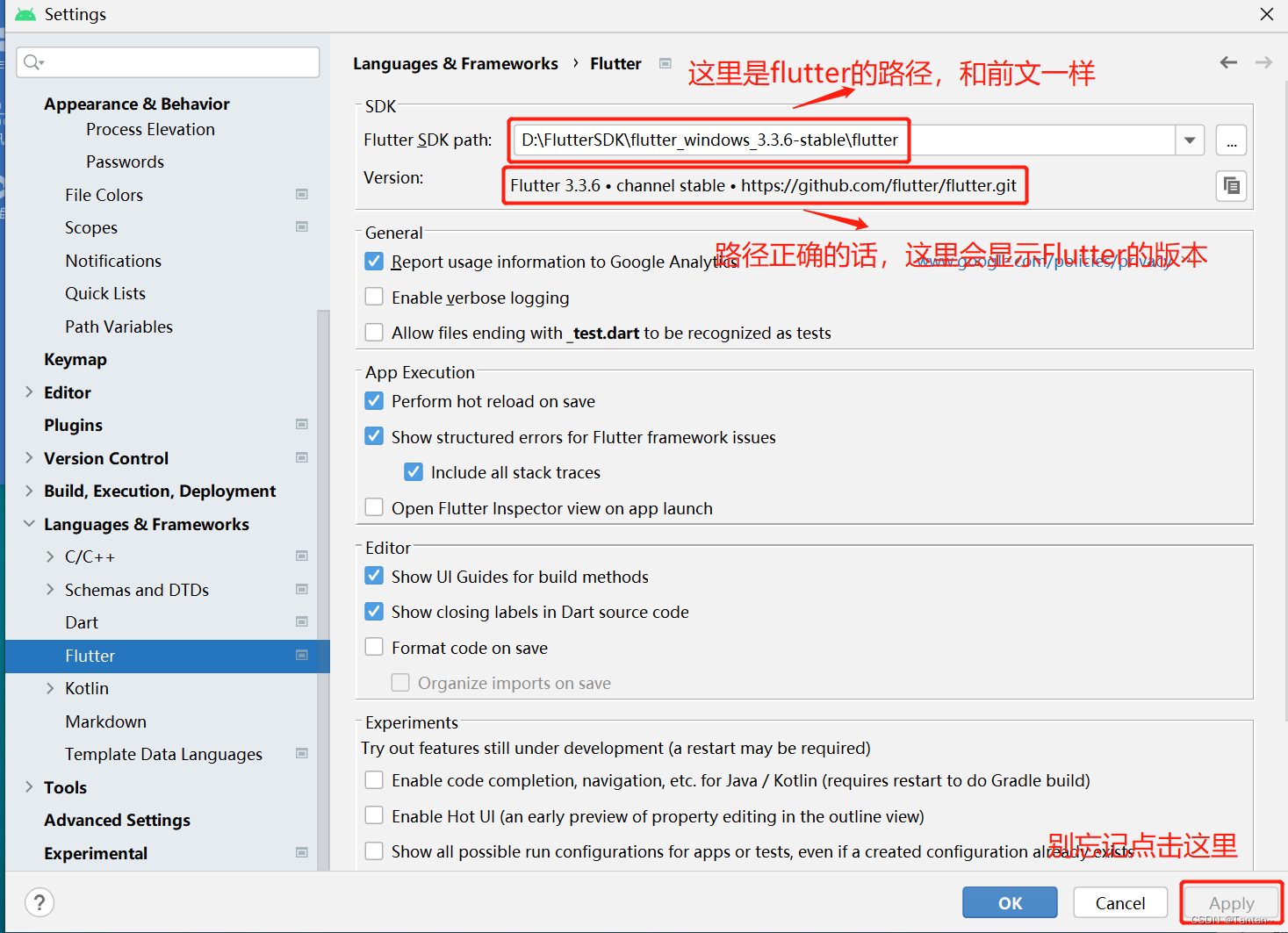This screenshot has height=933, width=1288.
Task: Click project icon next to Dart
Action: (x=302, y=621)
